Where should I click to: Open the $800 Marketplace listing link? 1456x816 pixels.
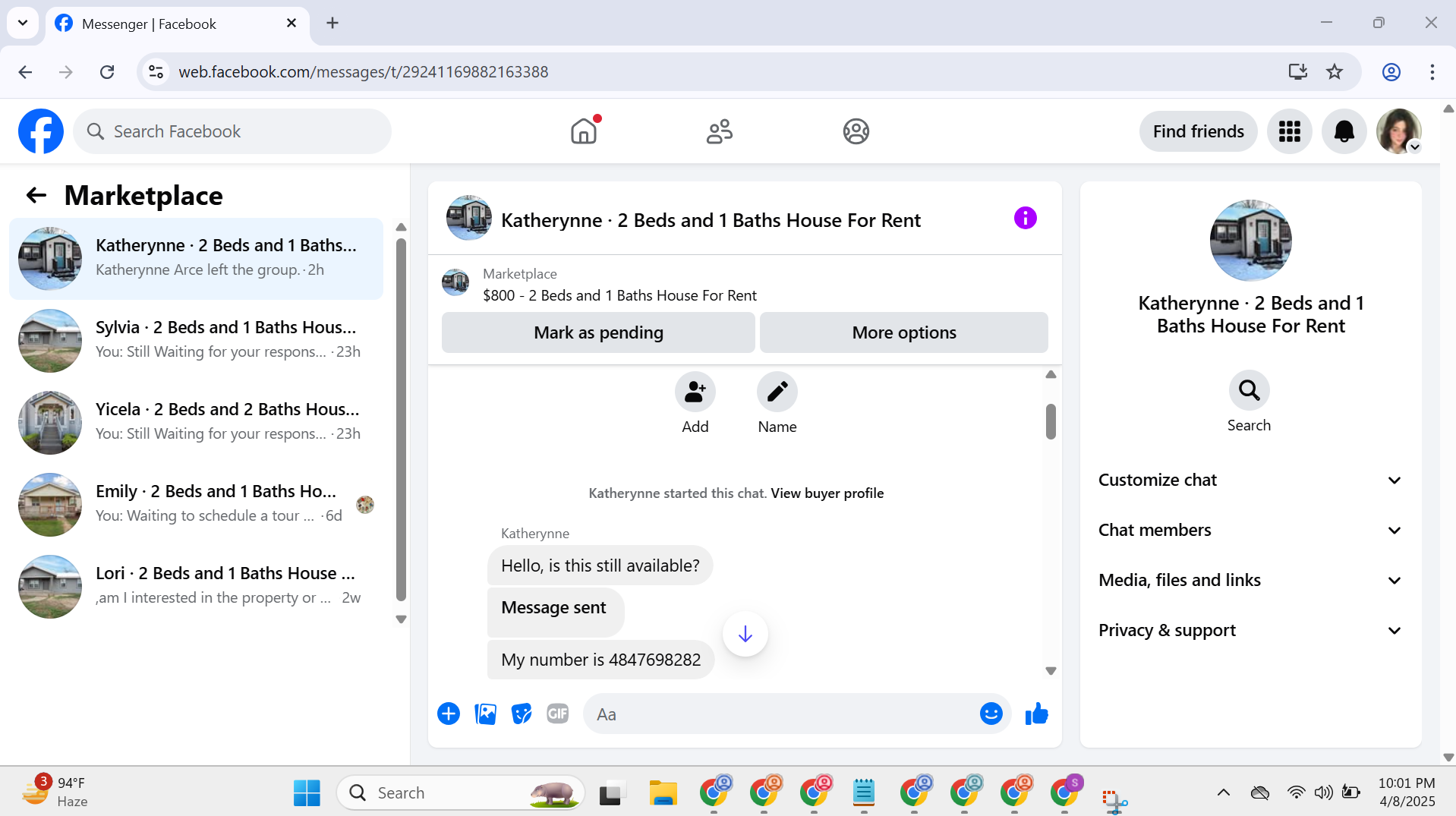(x=619, y=295)
